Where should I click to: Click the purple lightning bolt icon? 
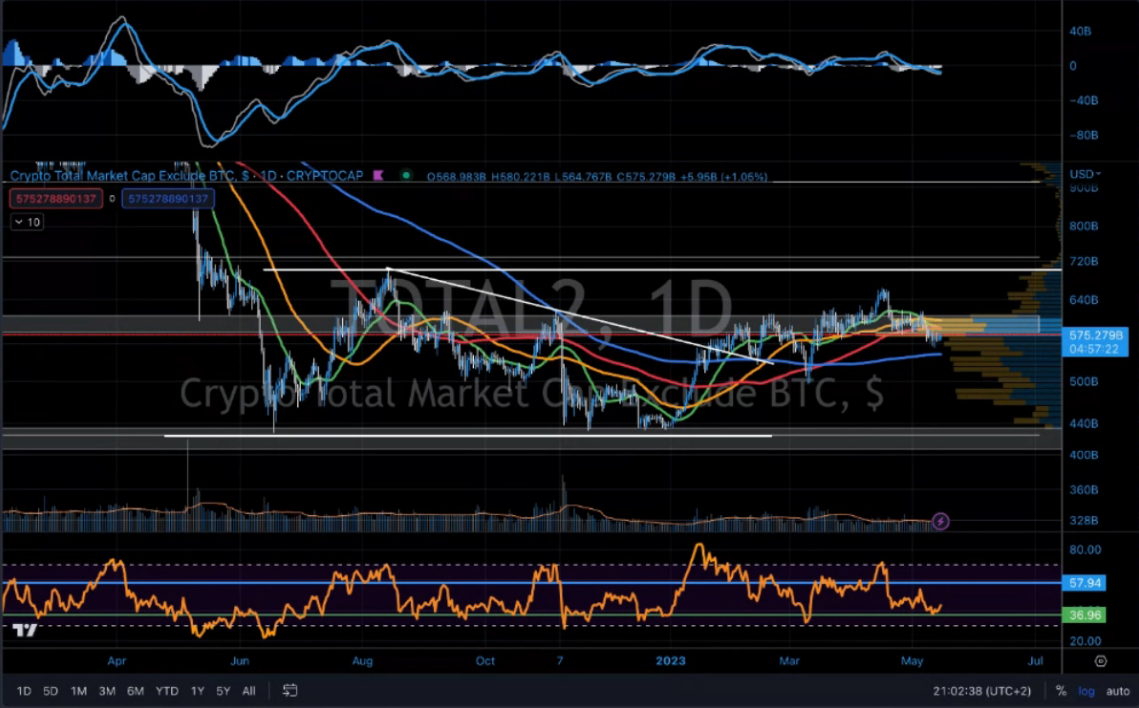[x=940, y=521]
